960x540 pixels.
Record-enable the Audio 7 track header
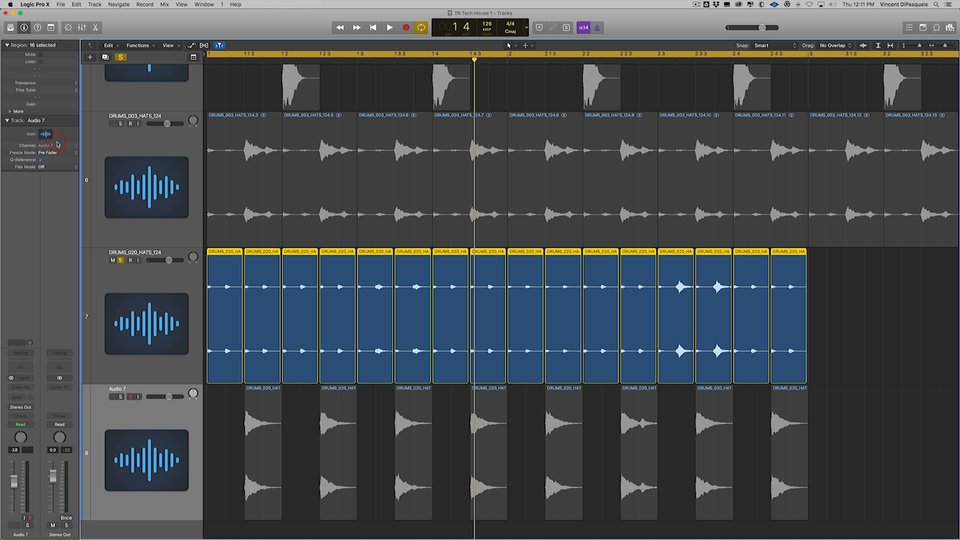(x=129, y=397)
